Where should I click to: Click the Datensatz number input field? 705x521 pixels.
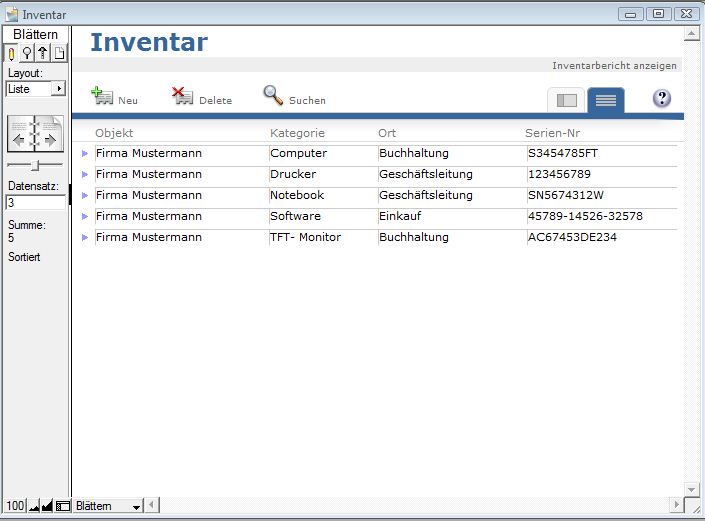point(35,202)
